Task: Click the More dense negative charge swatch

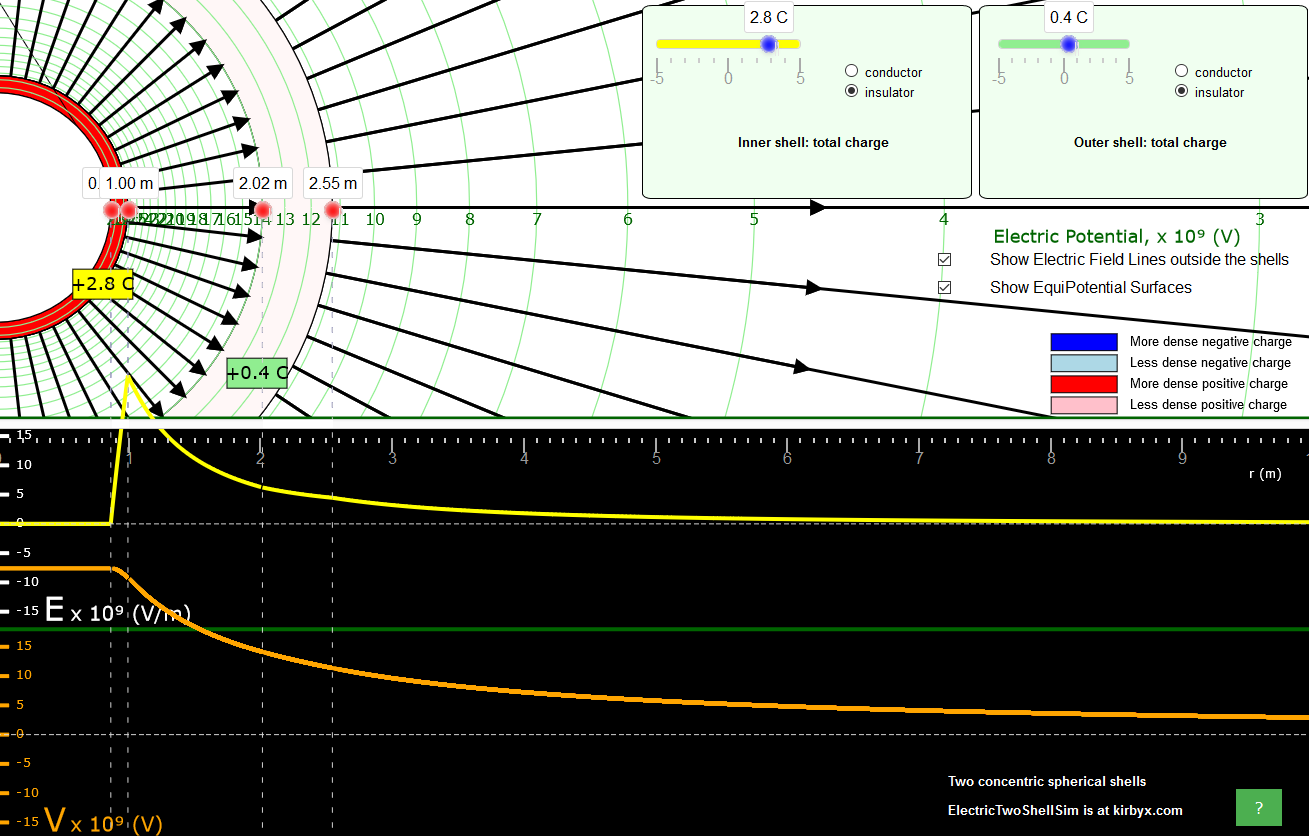Action: pos(1083,342)
